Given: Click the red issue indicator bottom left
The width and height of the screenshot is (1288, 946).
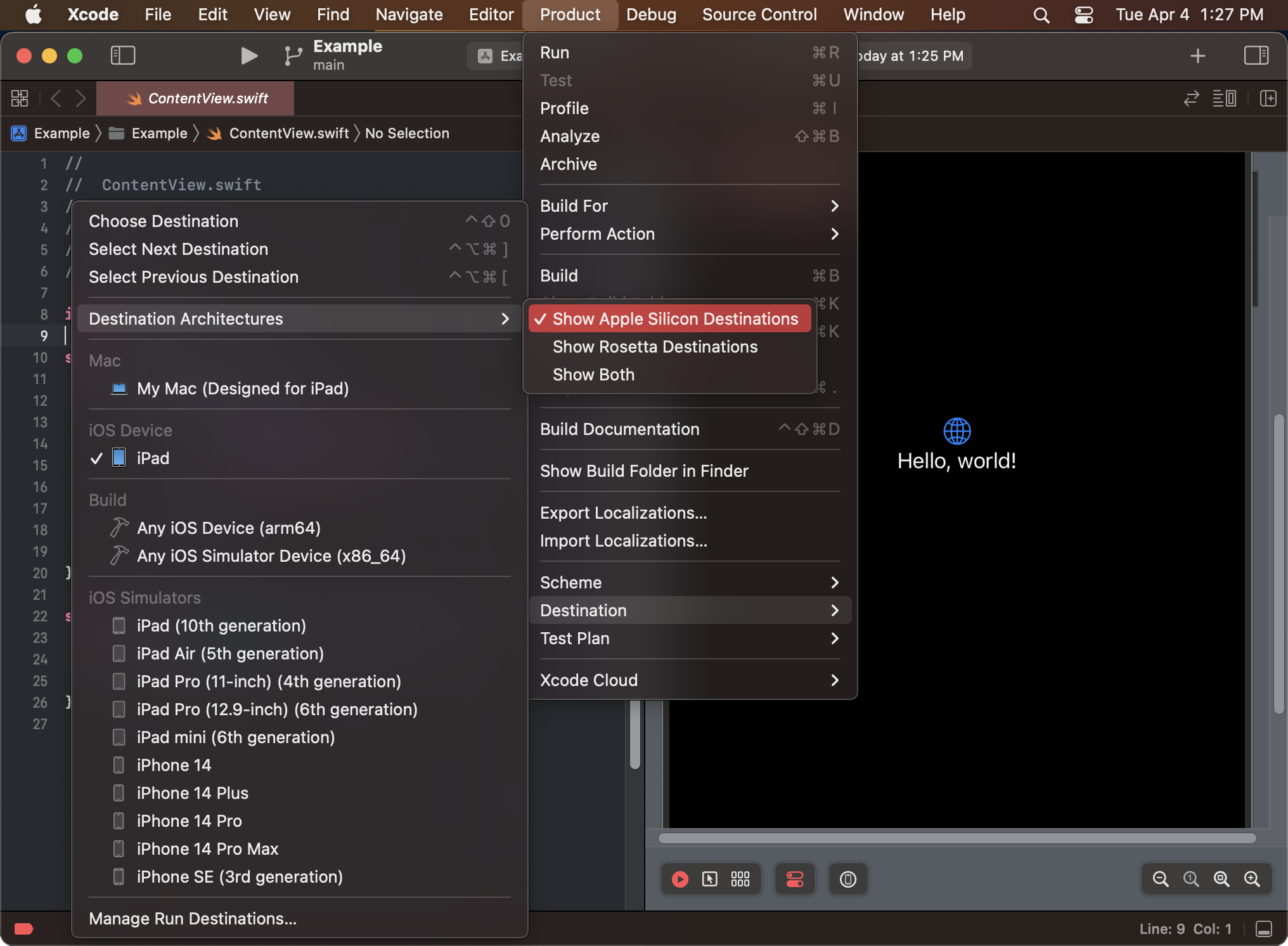Looking at the screenshot, I should click(x=23, y=929).
